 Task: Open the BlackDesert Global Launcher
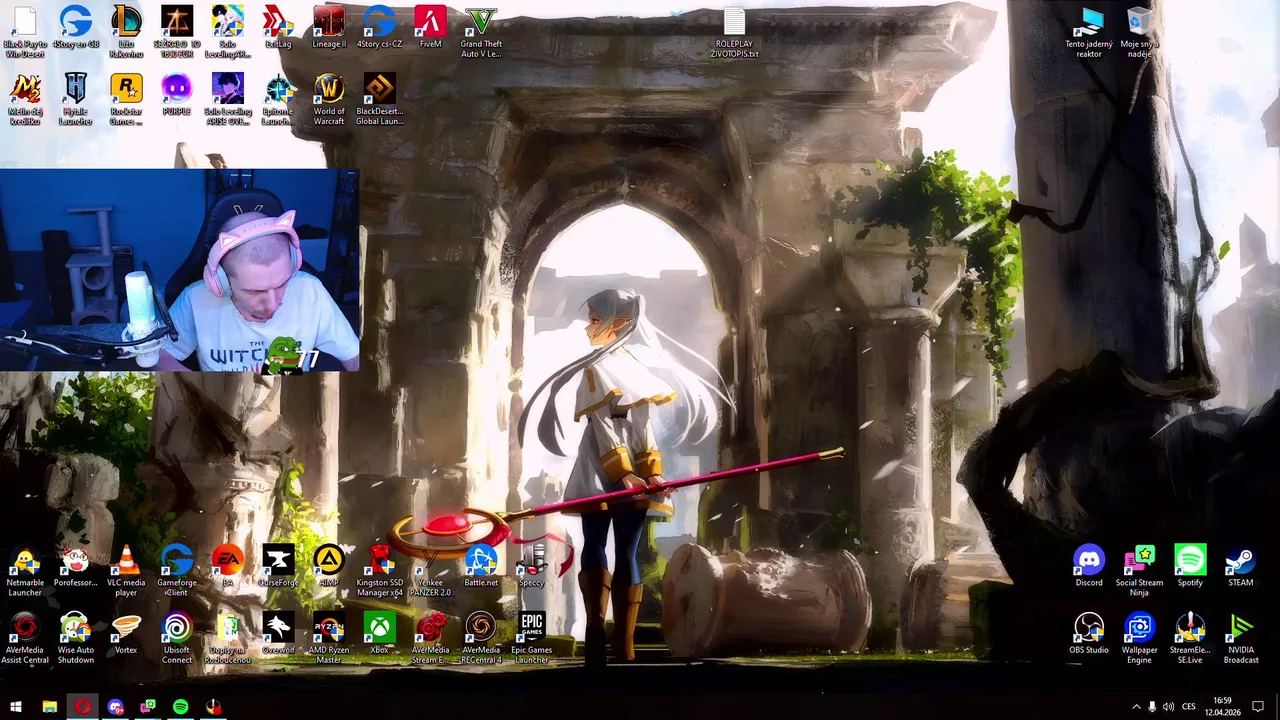tap(380, 99)
